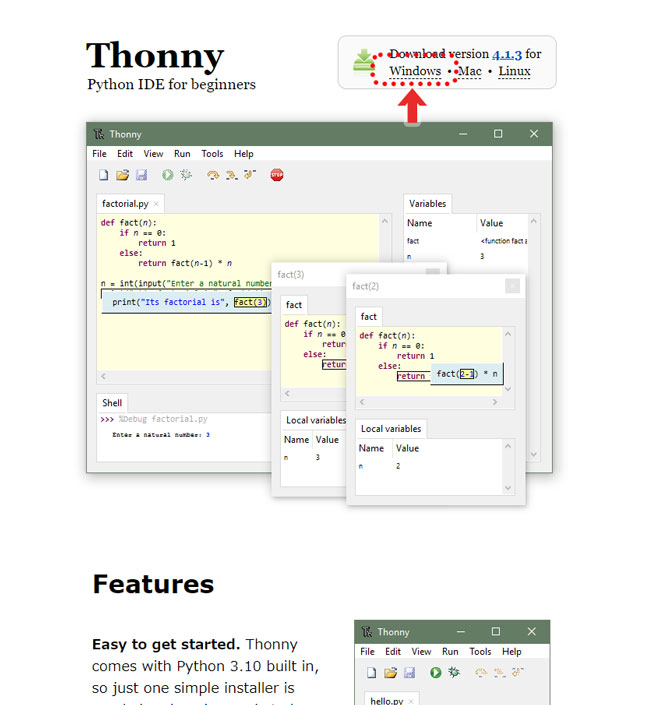Select the fact row in Variables panel

click(x=466, y=241)
